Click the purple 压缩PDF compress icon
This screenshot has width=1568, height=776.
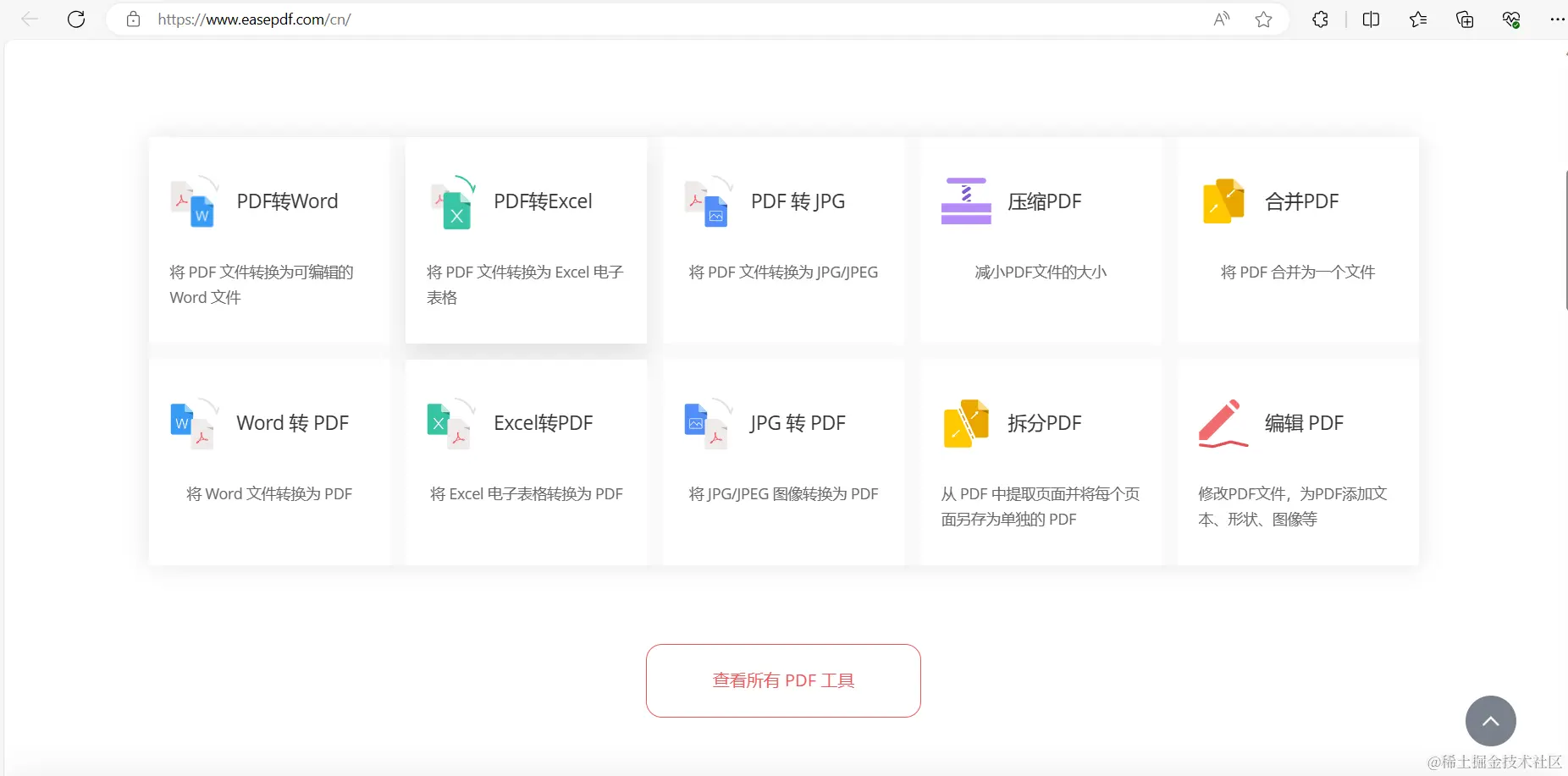point(966,201)
